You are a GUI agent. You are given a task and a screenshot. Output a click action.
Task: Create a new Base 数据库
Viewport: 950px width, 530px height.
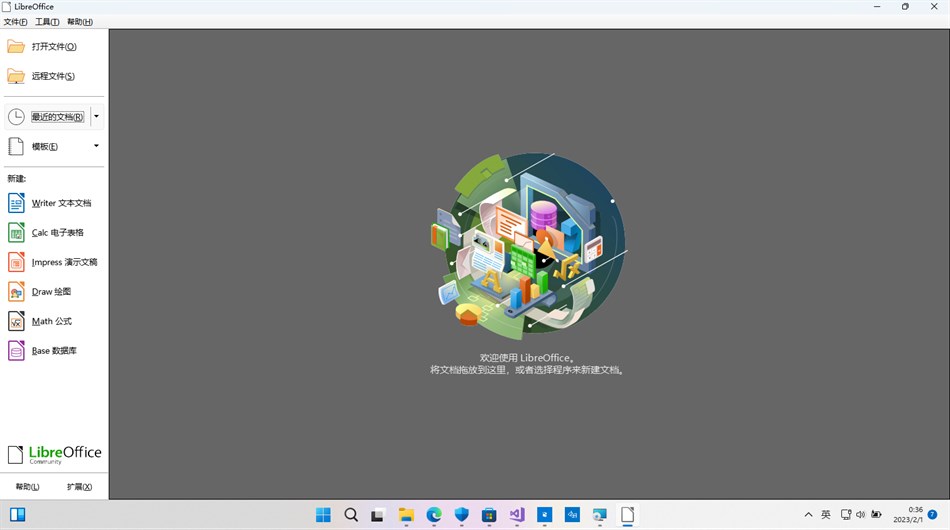pyautogui.click(x=54, y=351)
